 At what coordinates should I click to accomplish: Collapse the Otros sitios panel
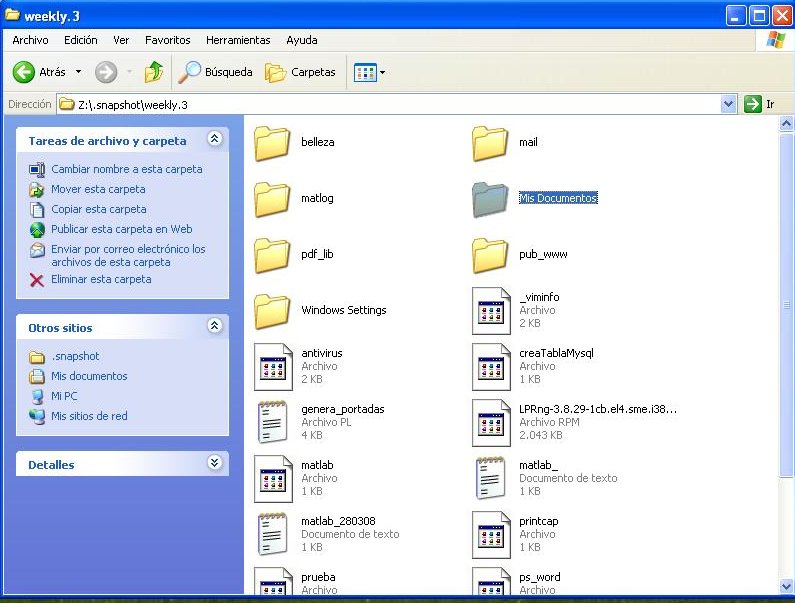point(214,326)
